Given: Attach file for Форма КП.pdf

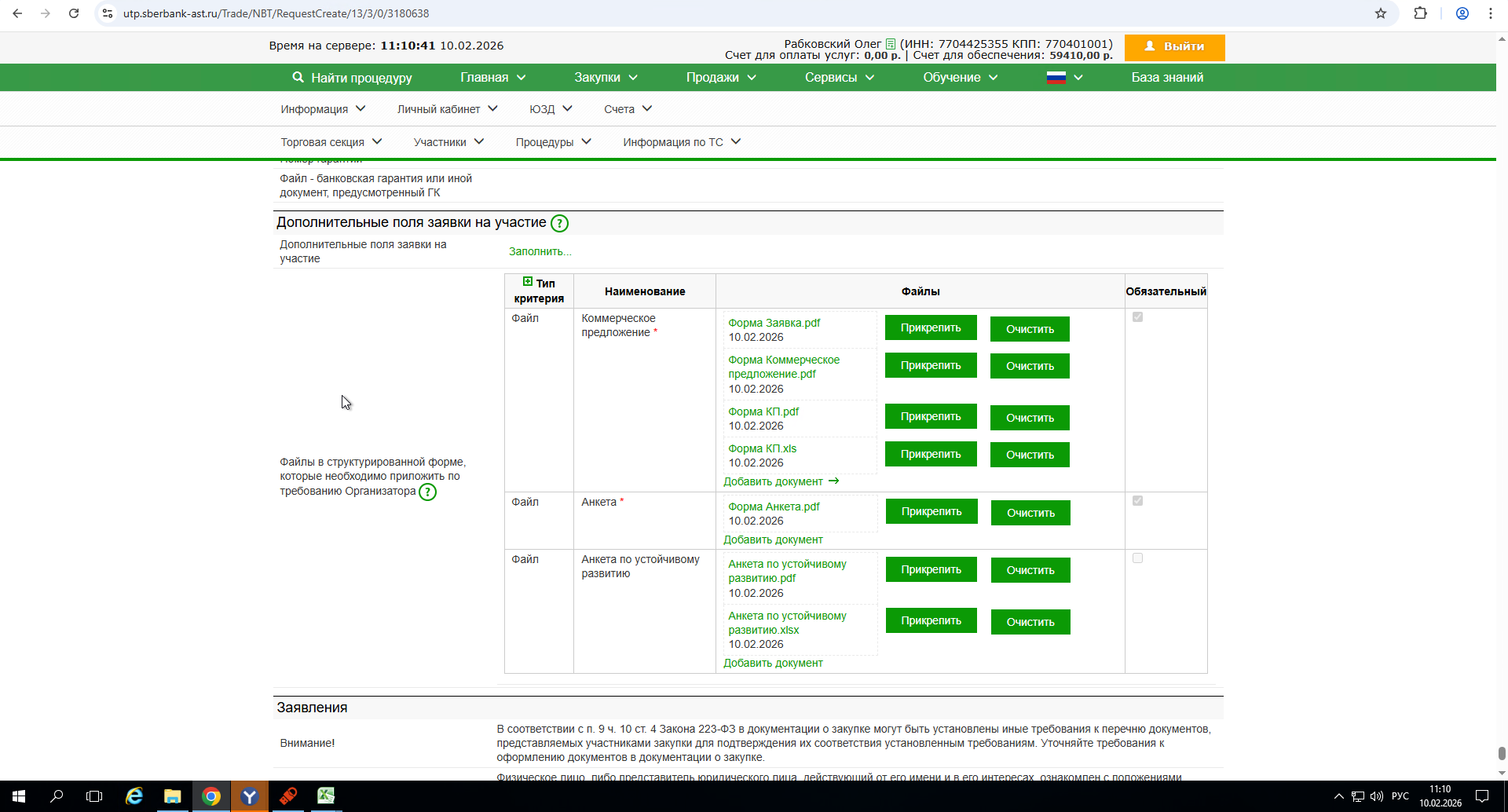Looking at the screenshot, I should coord(931,416).
